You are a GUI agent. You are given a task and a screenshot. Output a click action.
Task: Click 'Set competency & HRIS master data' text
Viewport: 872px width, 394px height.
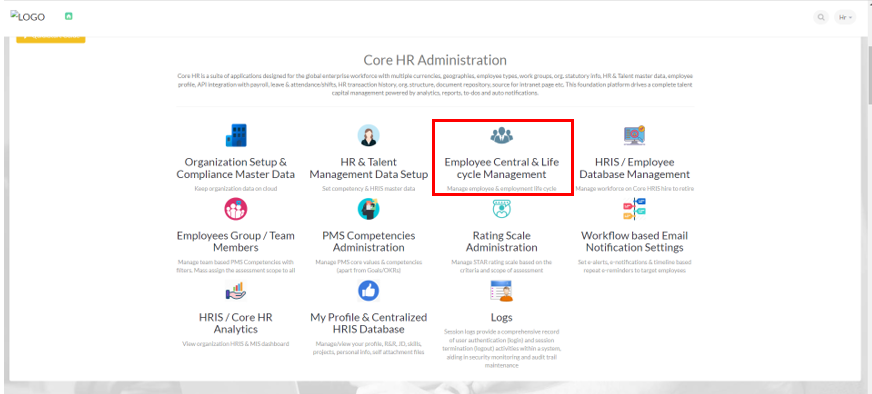pos(368,189)
